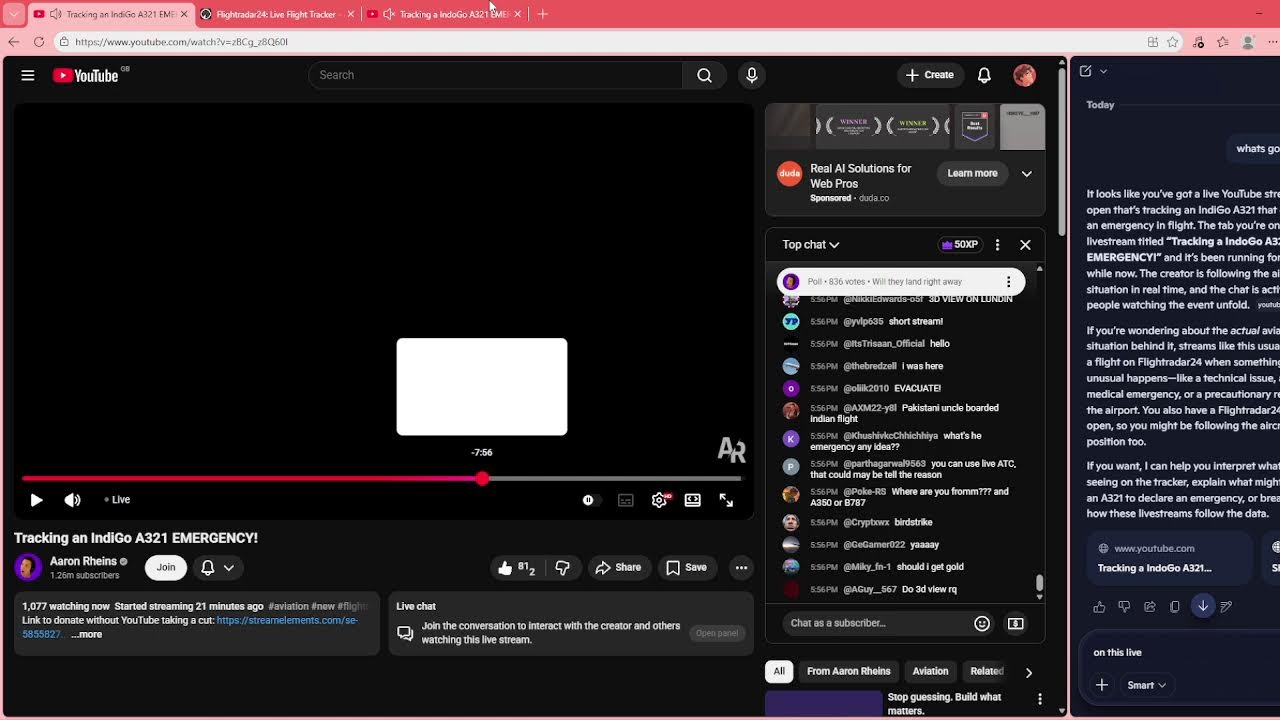Click the chat super chat purchase icon

tap(1015, 624)
